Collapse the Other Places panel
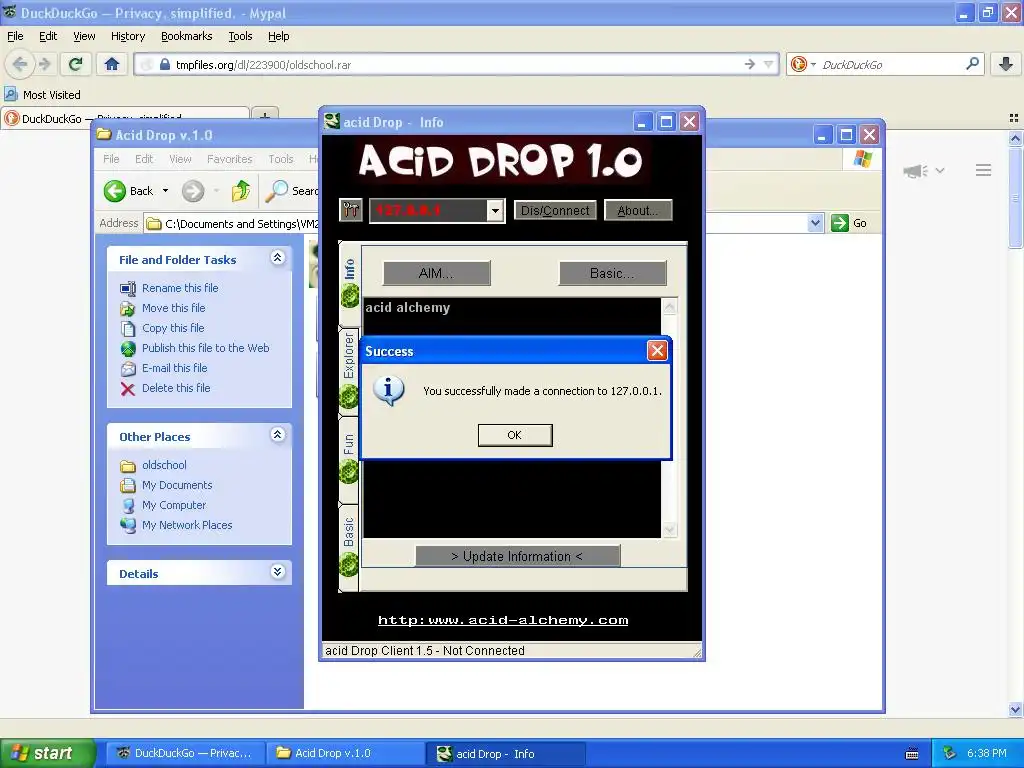This screenshot has height=768, width=1024. point(277,435)
